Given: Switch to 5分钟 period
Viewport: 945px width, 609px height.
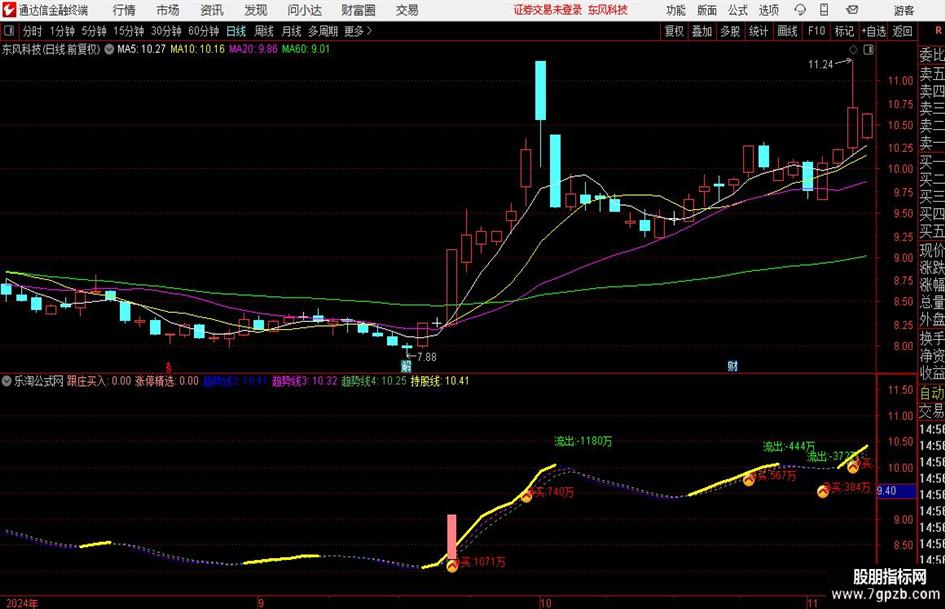Looking at the screenshot, I should coord(93,31).
